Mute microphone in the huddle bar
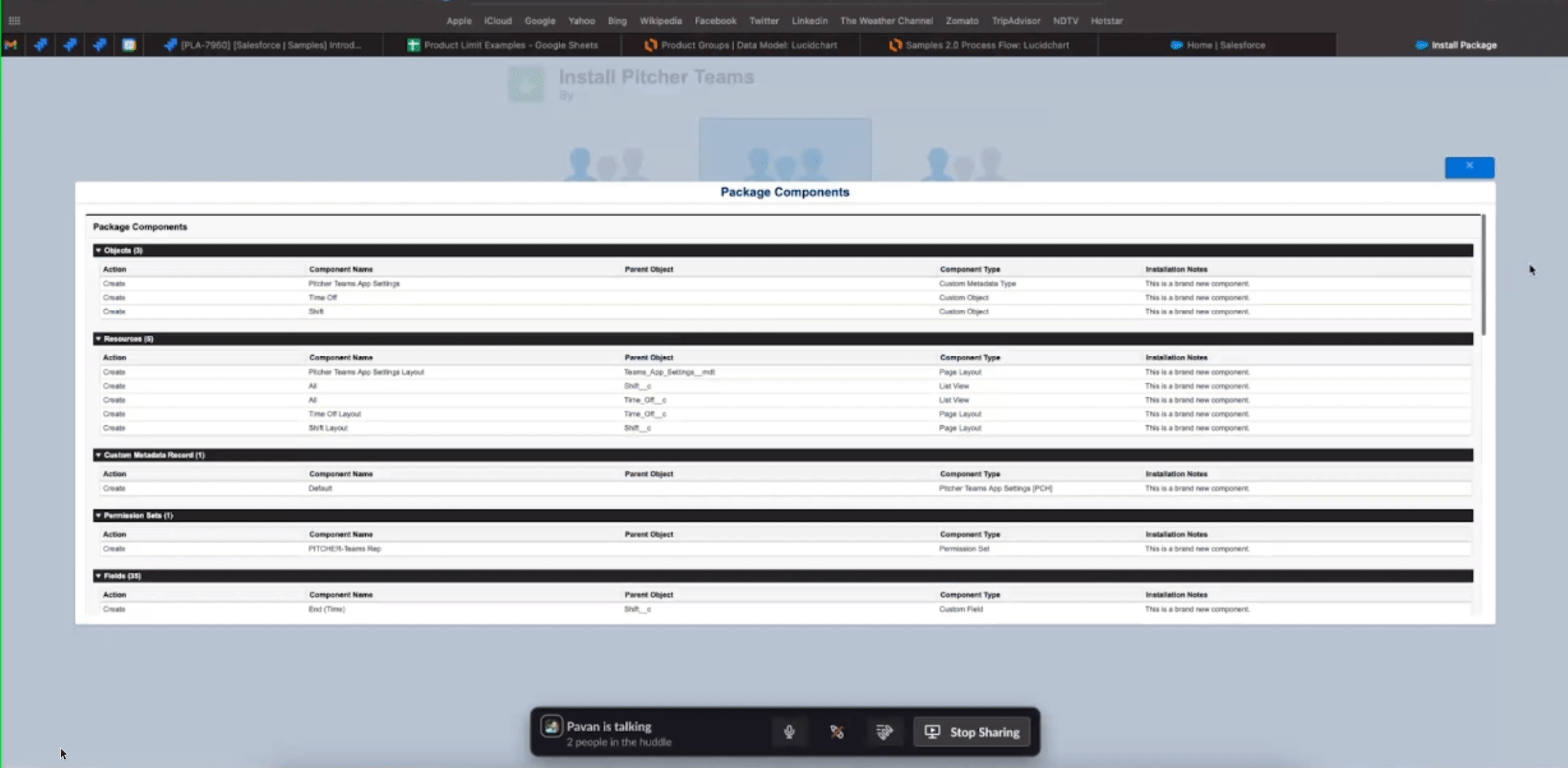This screenshot has height=768, width=1568. tap(789, 732)
